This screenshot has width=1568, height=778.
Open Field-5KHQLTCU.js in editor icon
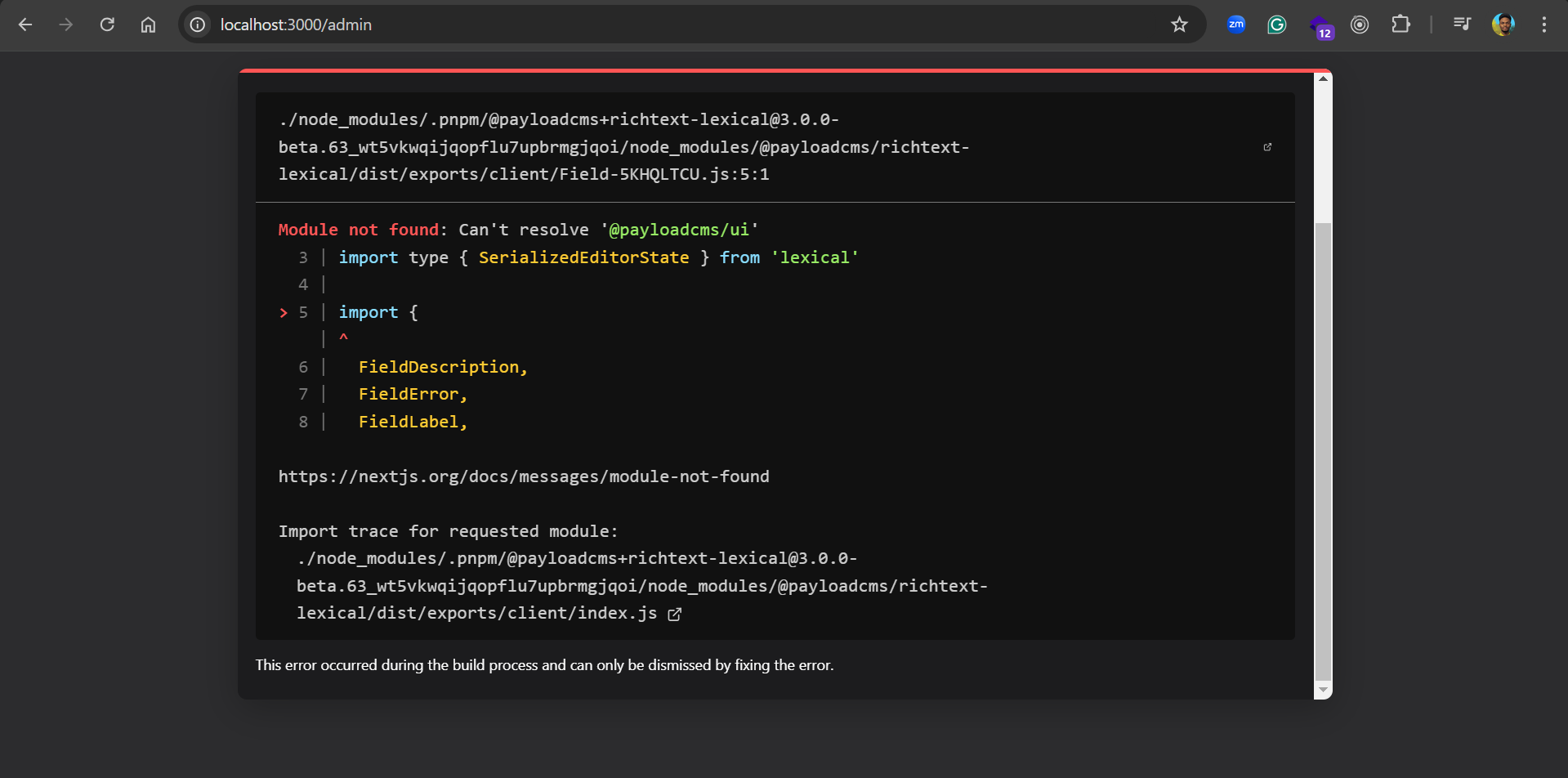1267,147
